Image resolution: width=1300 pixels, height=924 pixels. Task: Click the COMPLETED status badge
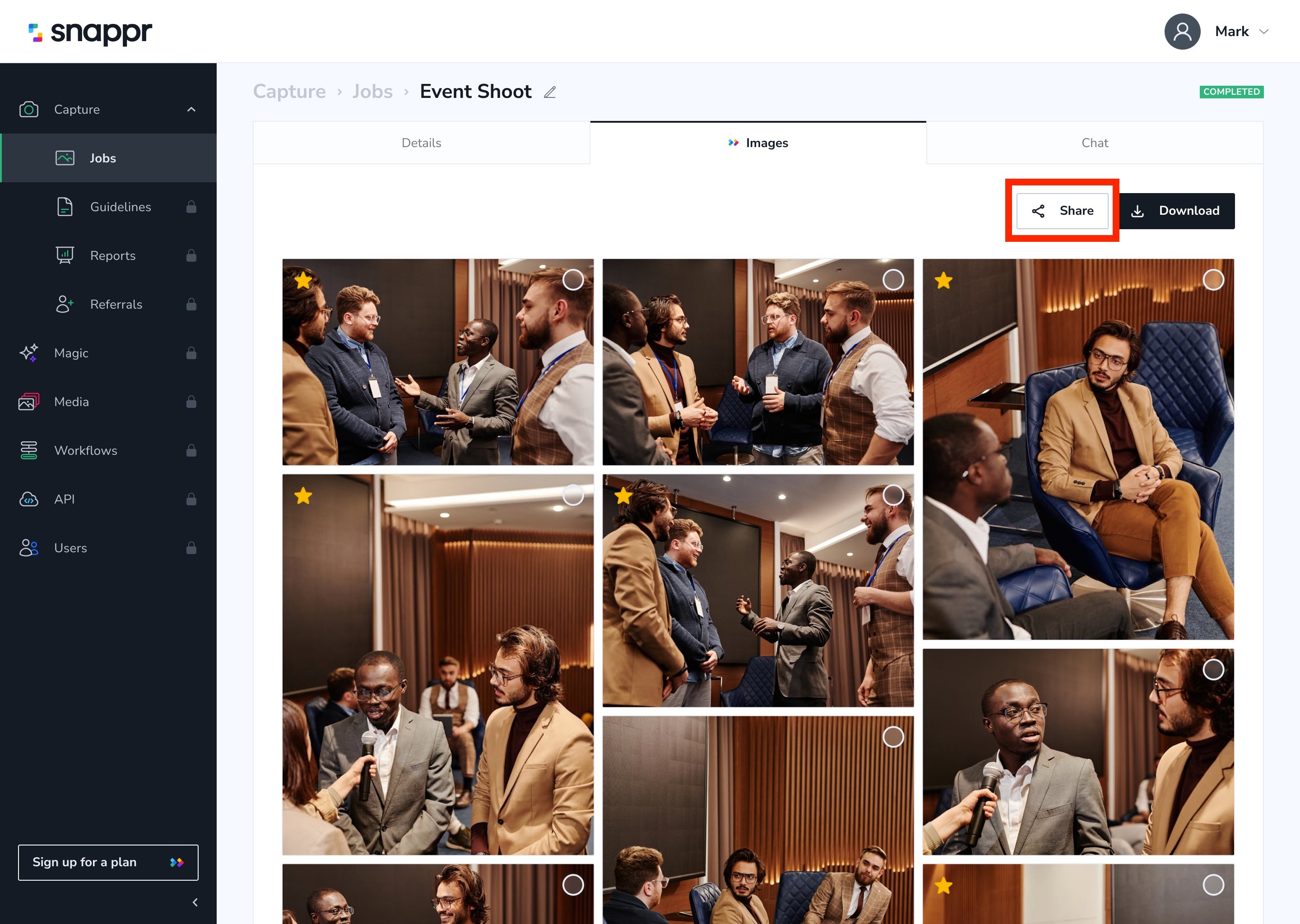pos(1231,92)
